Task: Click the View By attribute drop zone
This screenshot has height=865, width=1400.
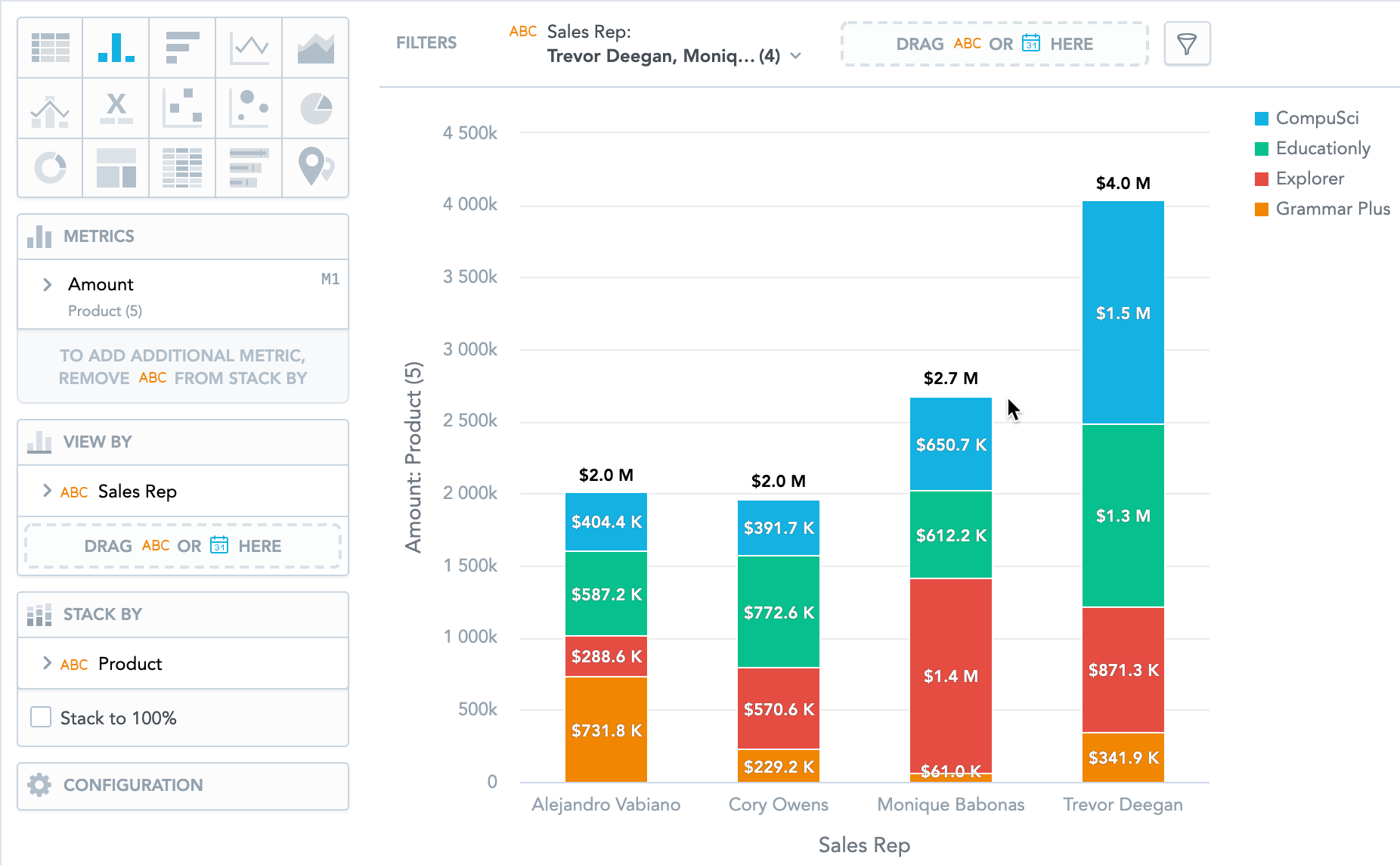Action: (183, 546)
